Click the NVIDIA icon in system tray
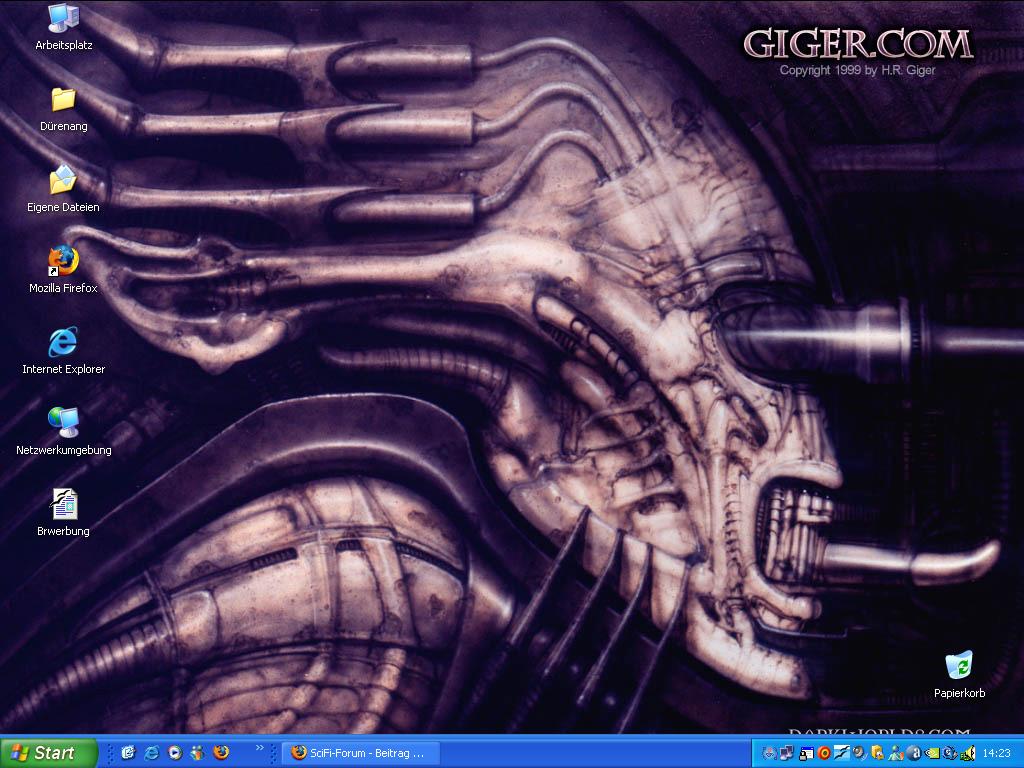This screenshot has height=768, width=1024. point(932,753)
